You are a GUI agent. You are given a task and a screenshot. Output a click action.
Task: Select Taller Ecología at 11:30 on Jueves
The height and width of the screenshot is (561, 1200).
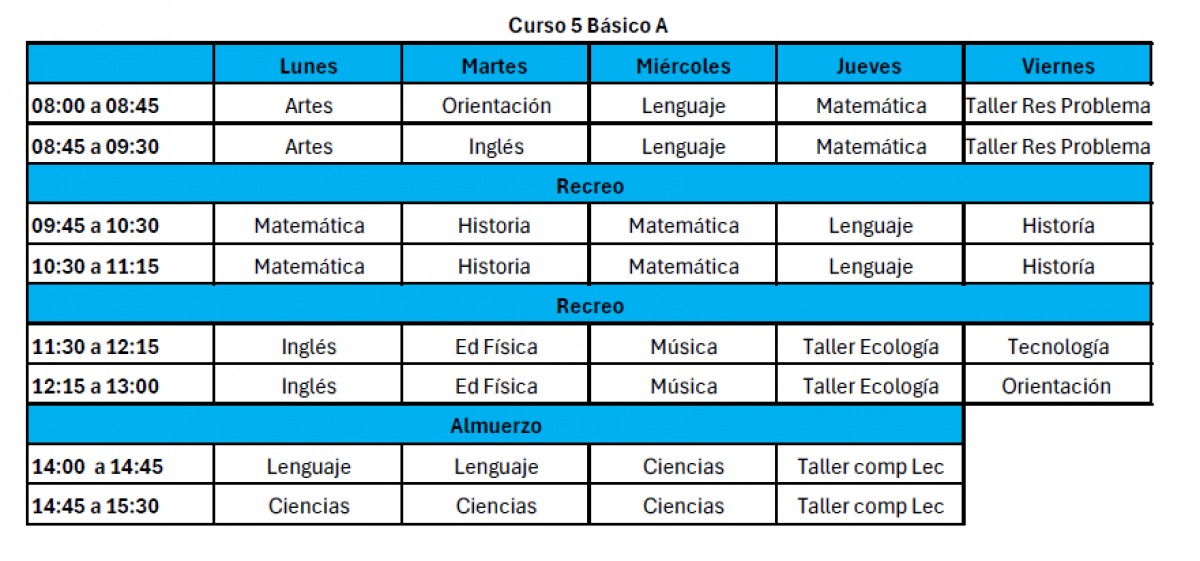click(x=869, y=347)
